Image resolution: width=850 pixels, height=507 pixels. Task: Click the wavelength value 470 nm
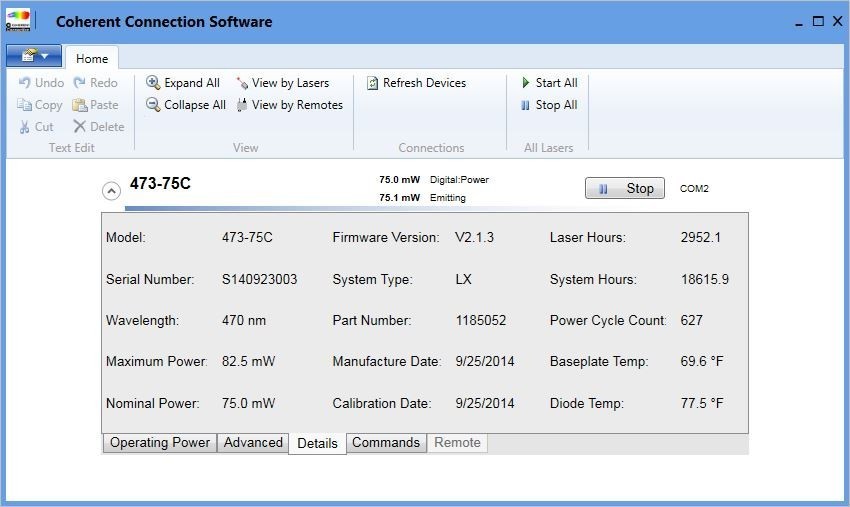point(243,320)
